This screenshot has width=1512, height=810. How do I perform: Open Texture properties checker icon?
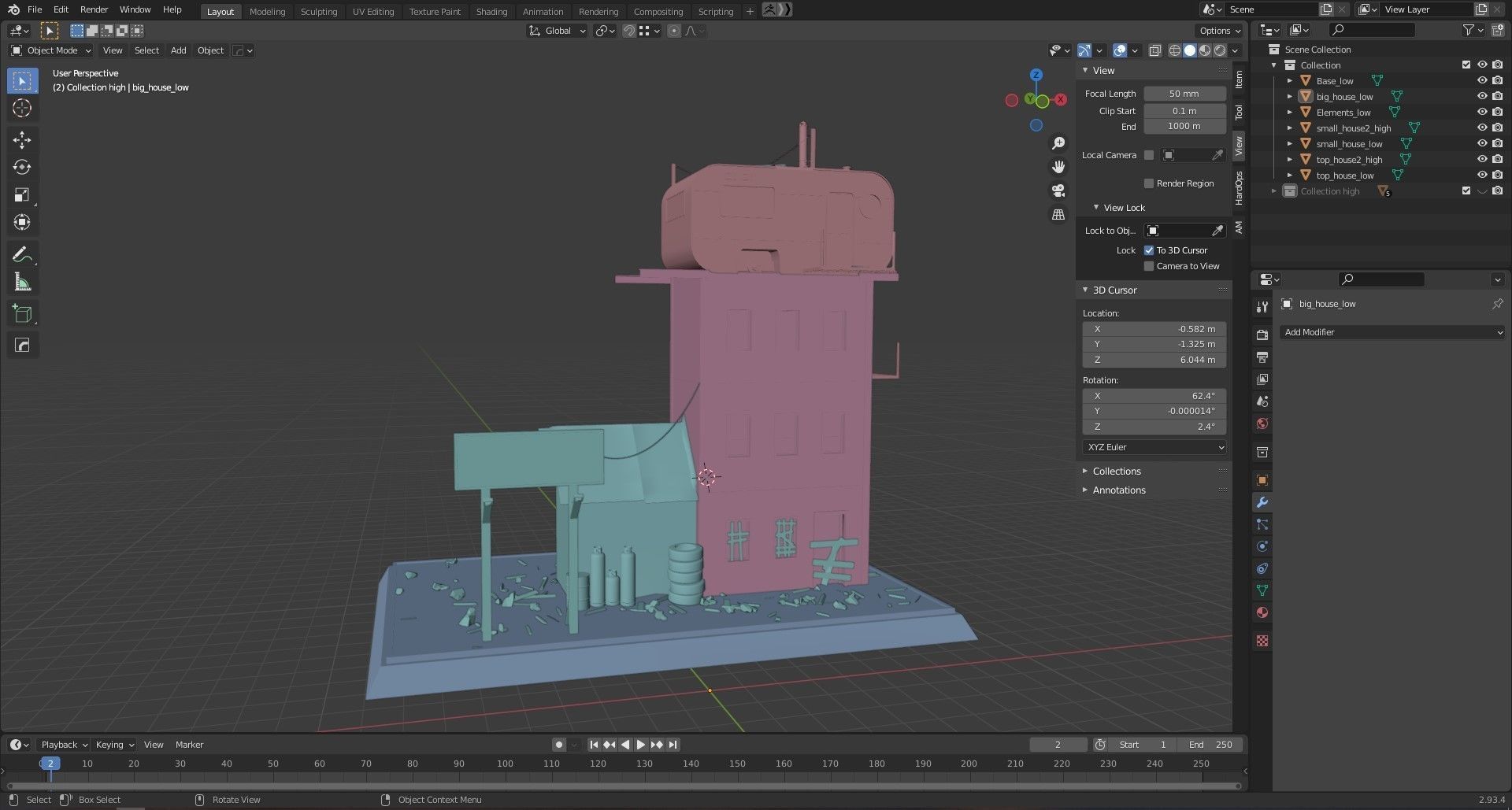[x=1262, y=641]
